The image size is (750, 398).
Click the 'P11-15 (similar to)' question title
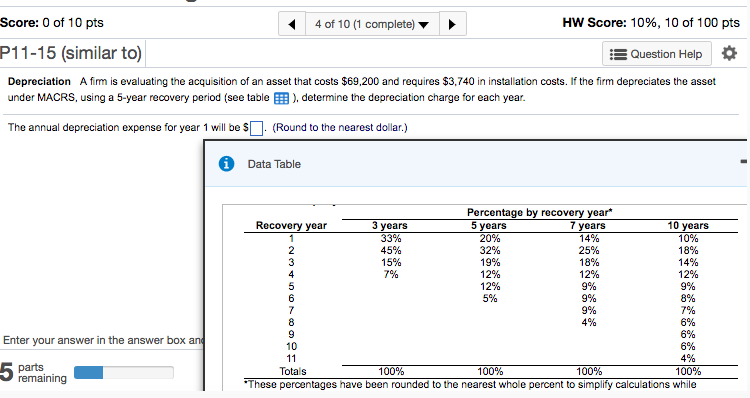point(71,53)
